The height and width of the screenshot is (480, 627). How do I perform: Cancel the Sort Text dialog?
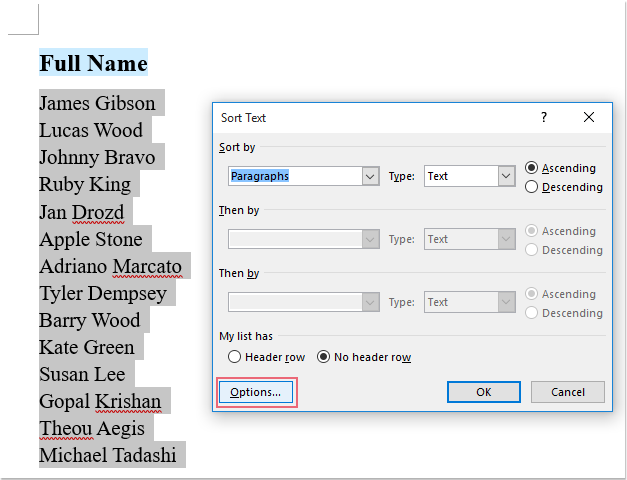567,392
